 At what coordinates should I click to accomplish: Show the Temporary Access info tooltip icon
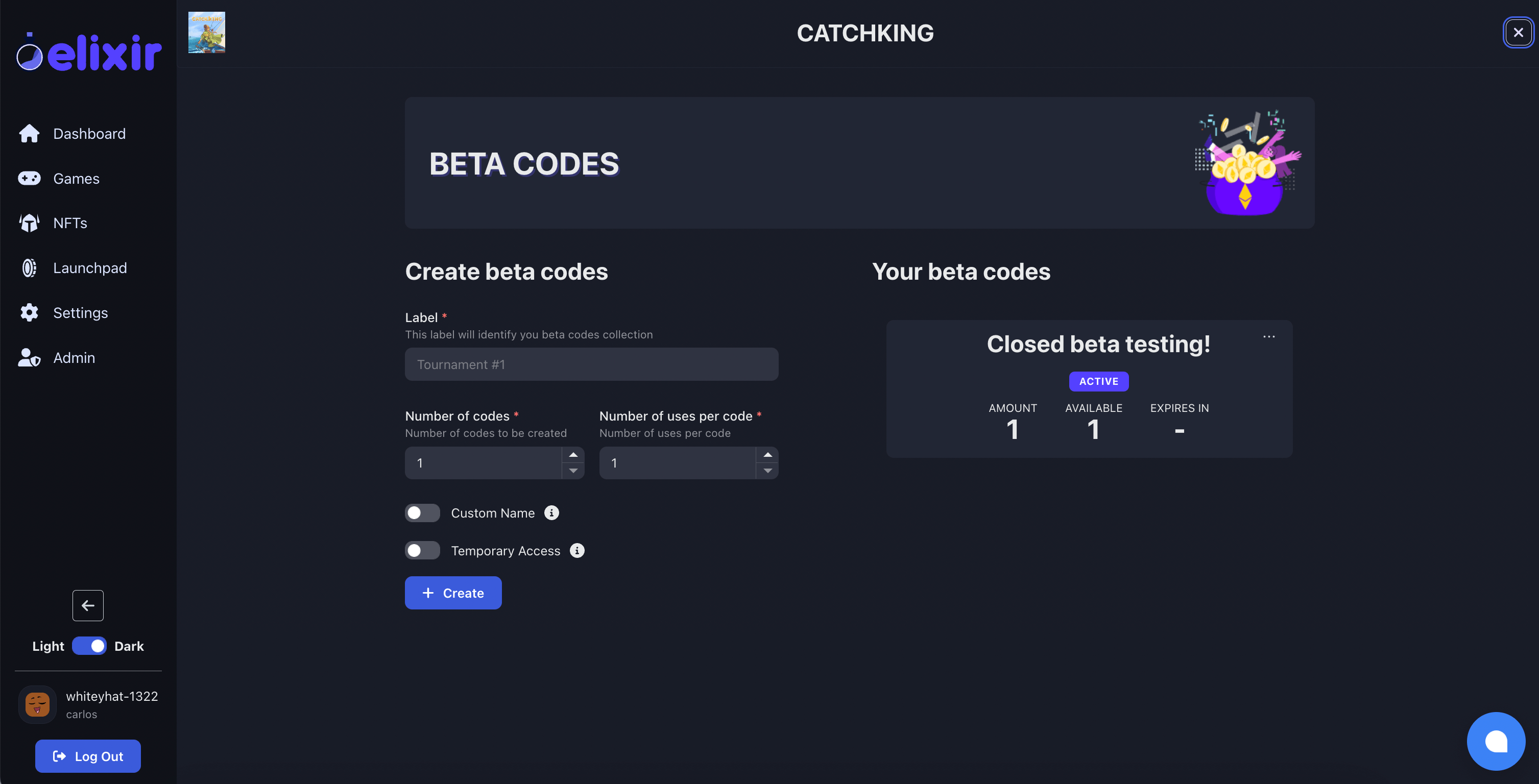coord(576,551)
